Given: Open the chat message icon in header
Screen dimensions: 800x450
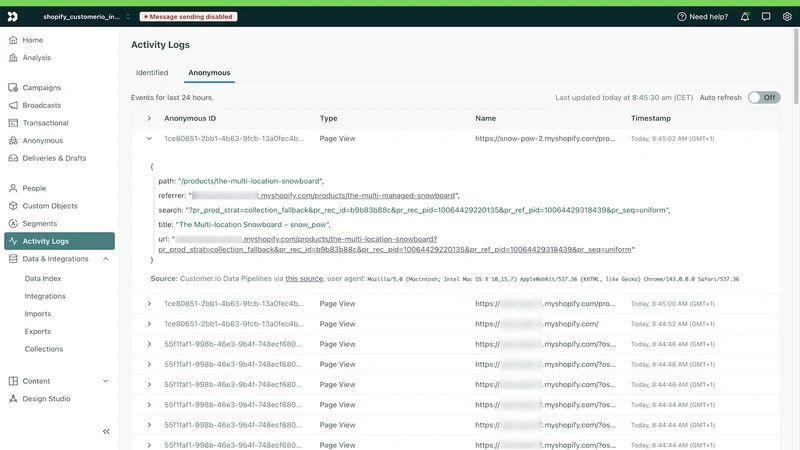Looking at the screenshot, I should tap(766, 16).
